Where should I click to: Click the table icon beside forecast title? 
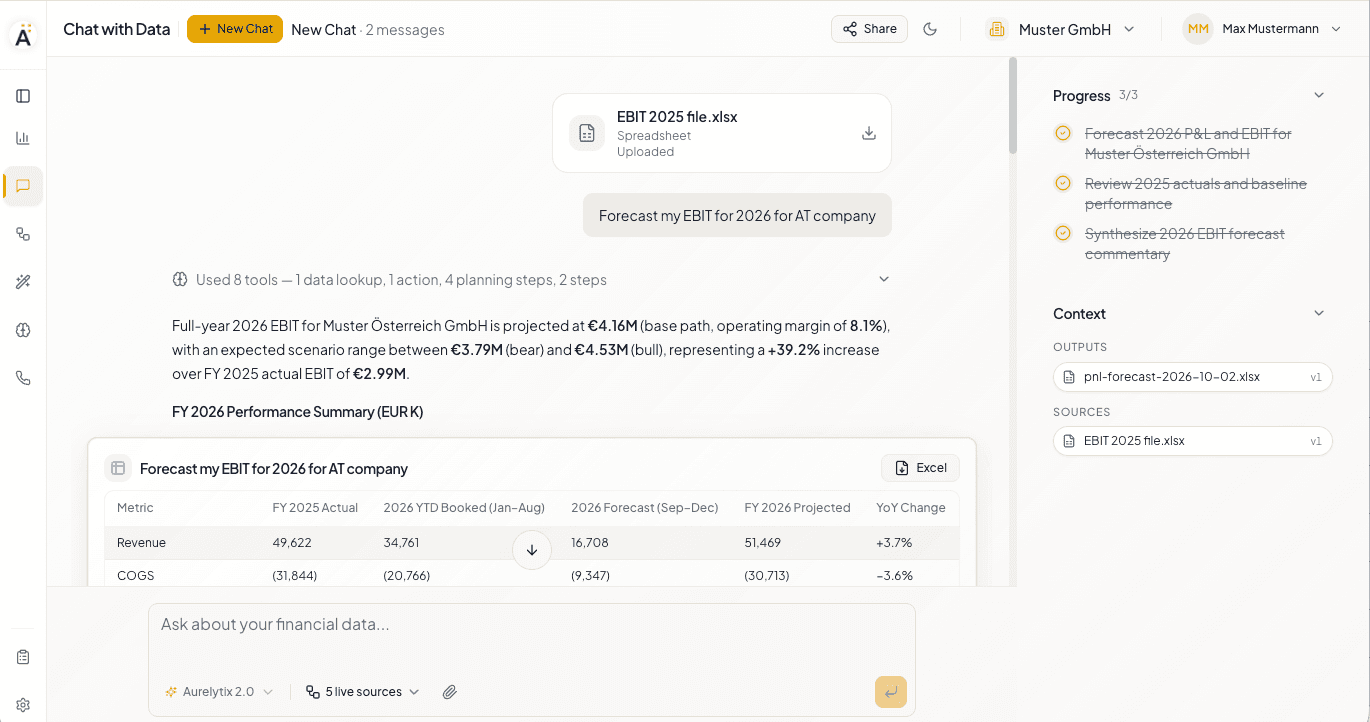pyautogui.click(x=118, y=468)
